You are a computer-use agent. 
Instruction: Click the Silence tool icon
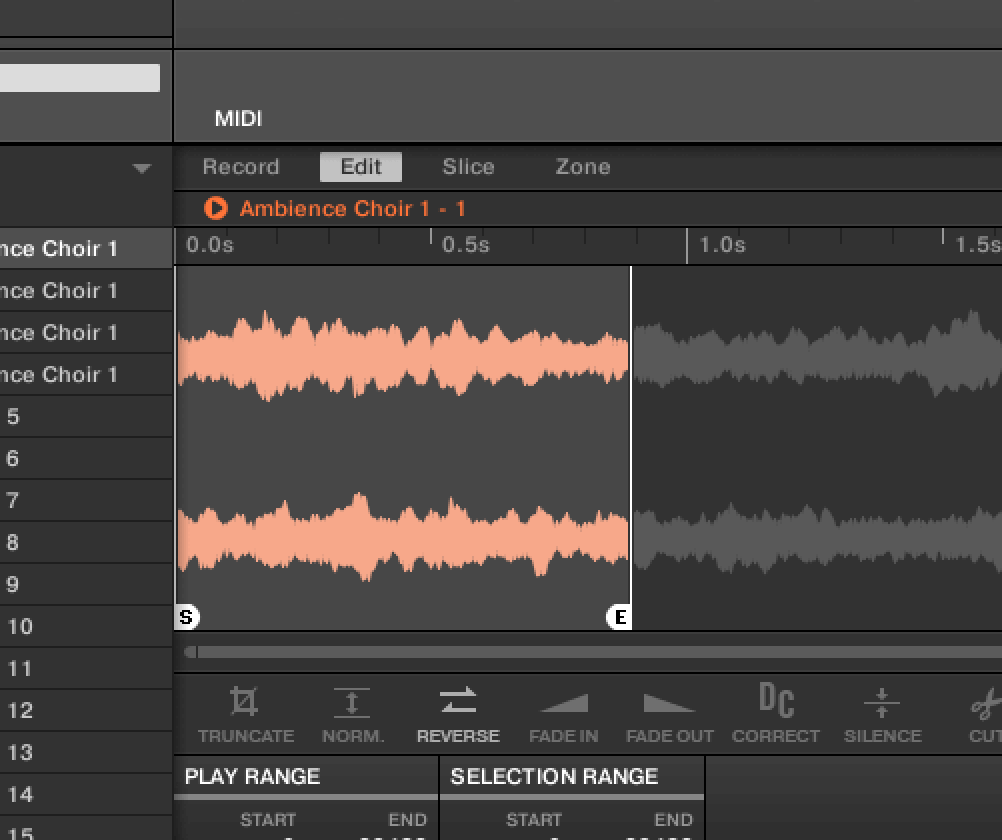[x=882, y=702]
